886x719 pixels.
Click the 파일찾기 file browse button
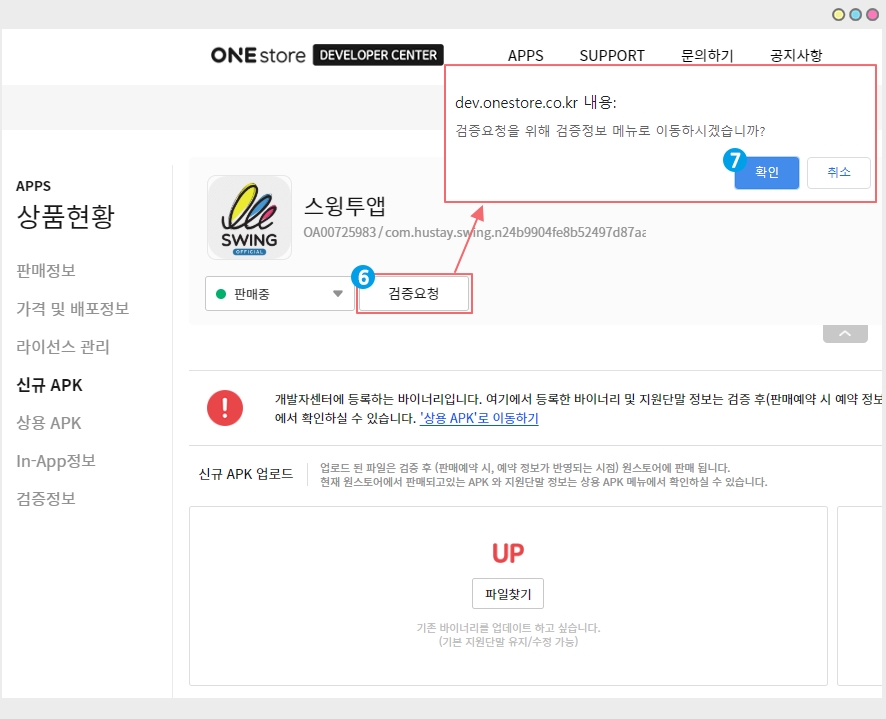508,593
